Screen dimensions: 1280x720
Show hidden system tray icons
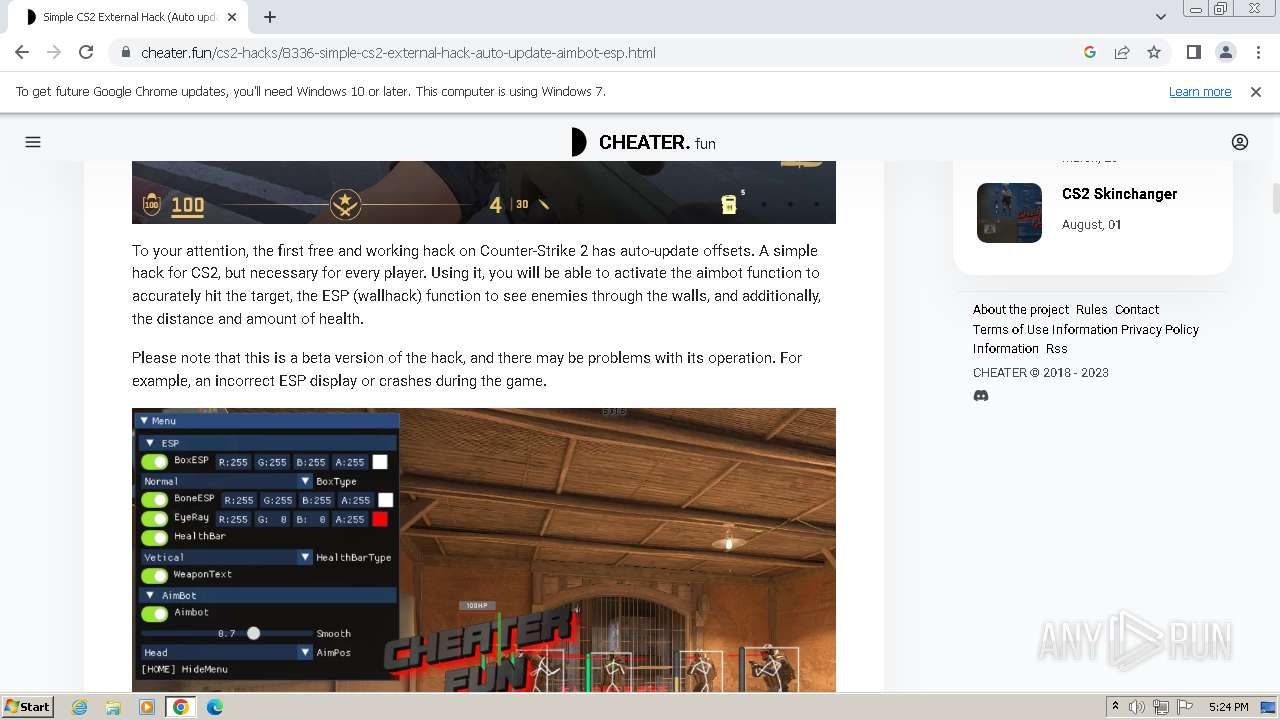(1115, 707)
